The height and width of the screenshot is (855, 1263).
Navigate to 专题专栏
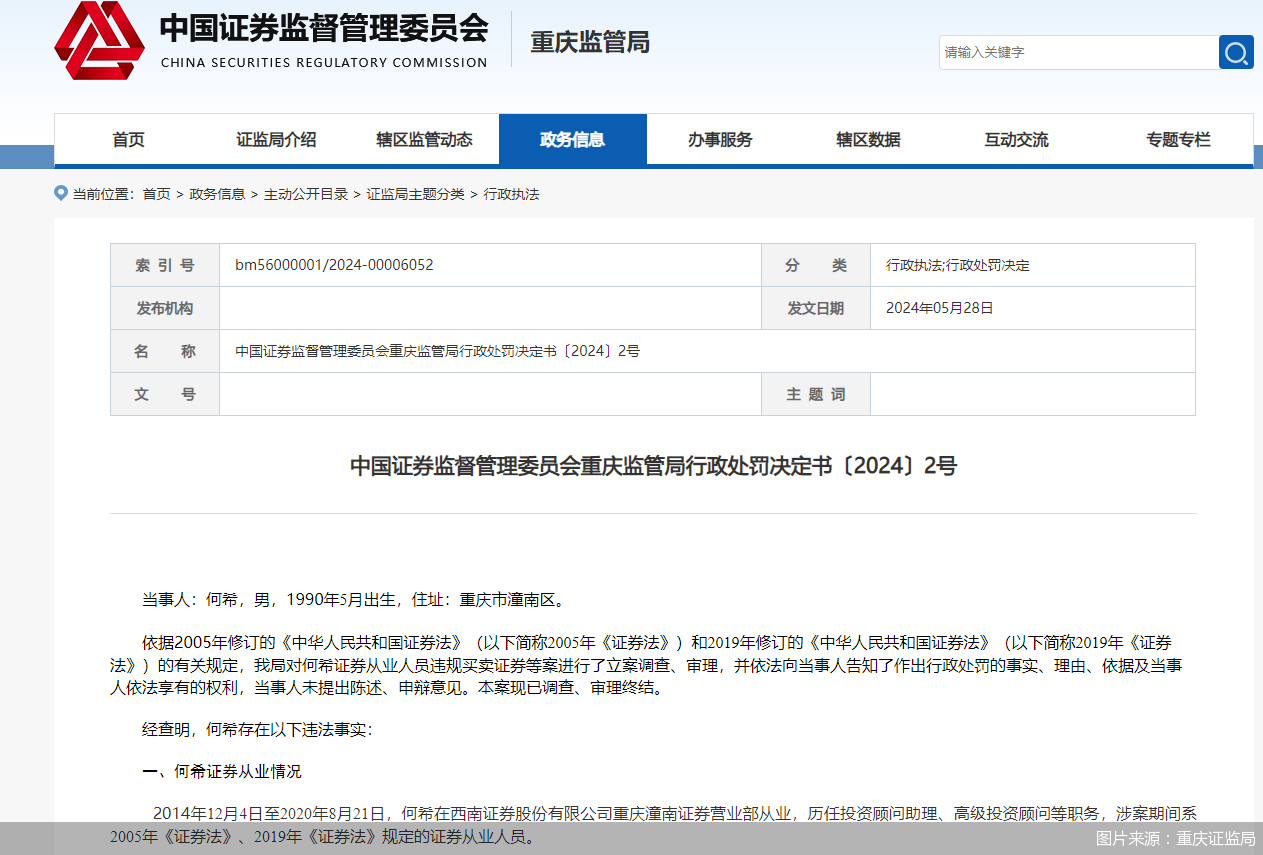click(x=1177, y=139)
